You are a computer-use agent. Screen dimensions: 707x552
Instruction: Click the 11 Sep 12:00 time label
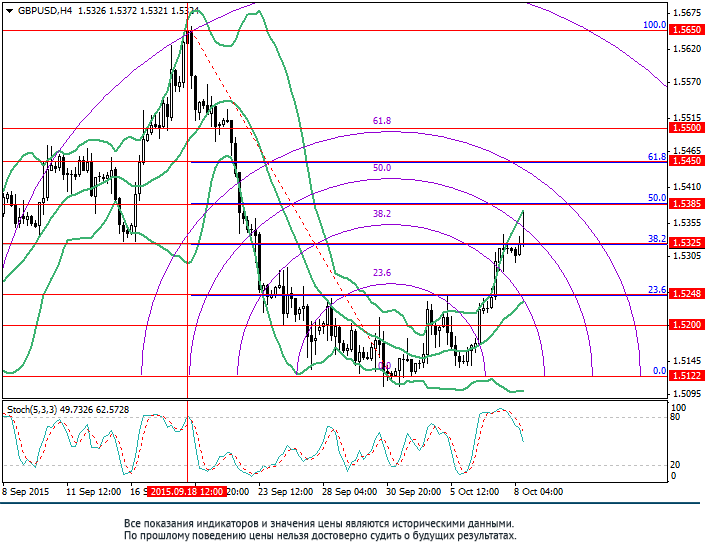coord(93,492)
